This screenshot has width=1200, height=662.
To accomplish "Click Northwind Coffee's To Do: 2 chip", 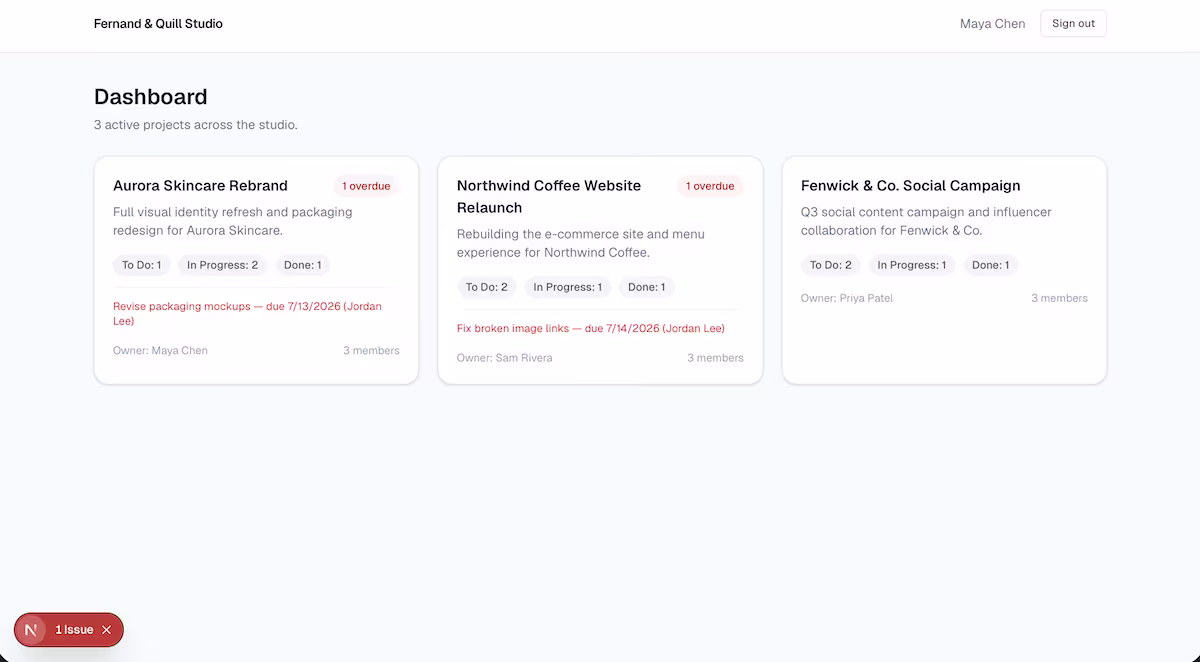I will click(x=486, y=287).
